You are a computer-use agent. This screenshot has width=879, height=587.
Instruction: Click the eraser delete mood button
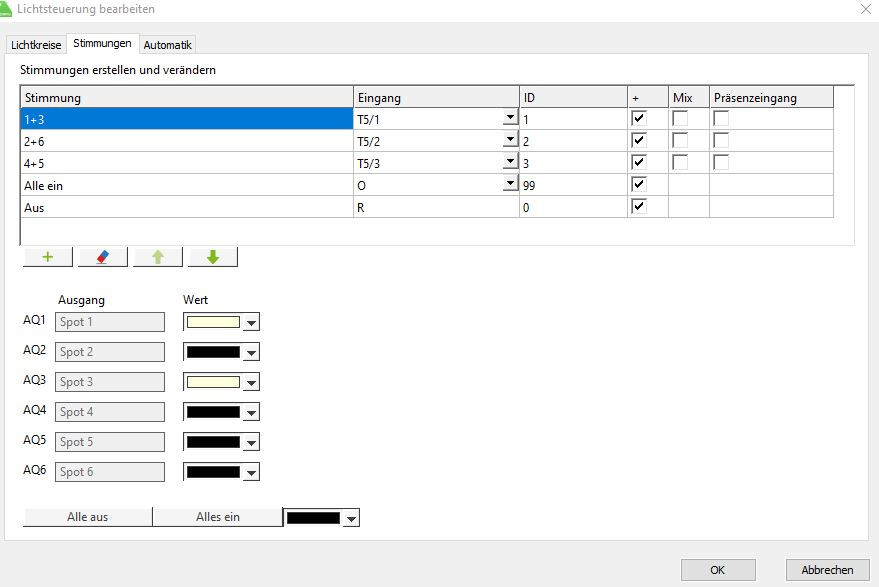point(102,257)
